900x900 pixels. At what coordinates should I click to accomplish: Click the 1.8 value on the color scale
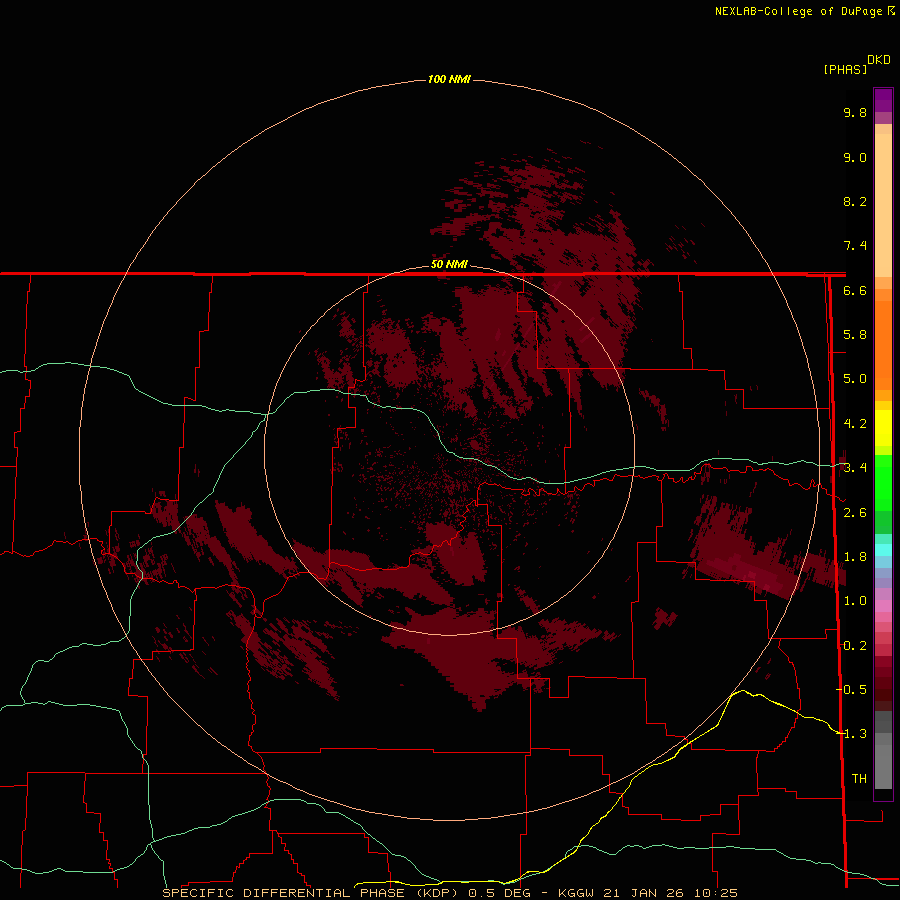pyautogui.click(x=855, y=557)
